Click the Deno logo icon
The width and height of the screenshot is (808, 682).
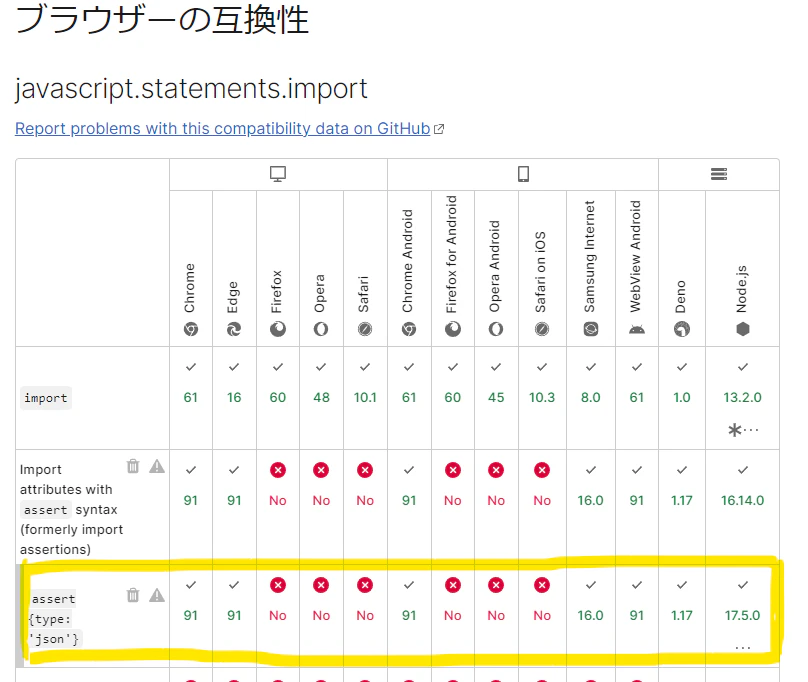682,329
